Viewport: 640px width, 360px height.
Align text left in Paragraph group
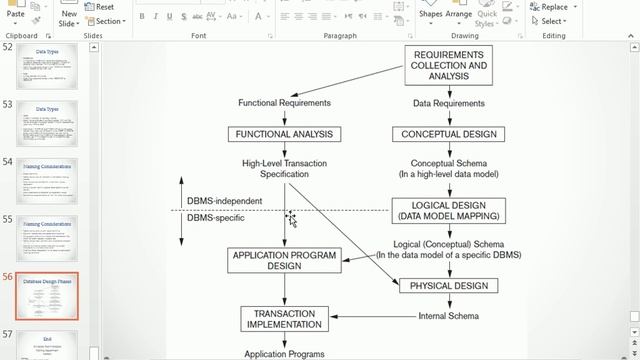coord(285,17)
